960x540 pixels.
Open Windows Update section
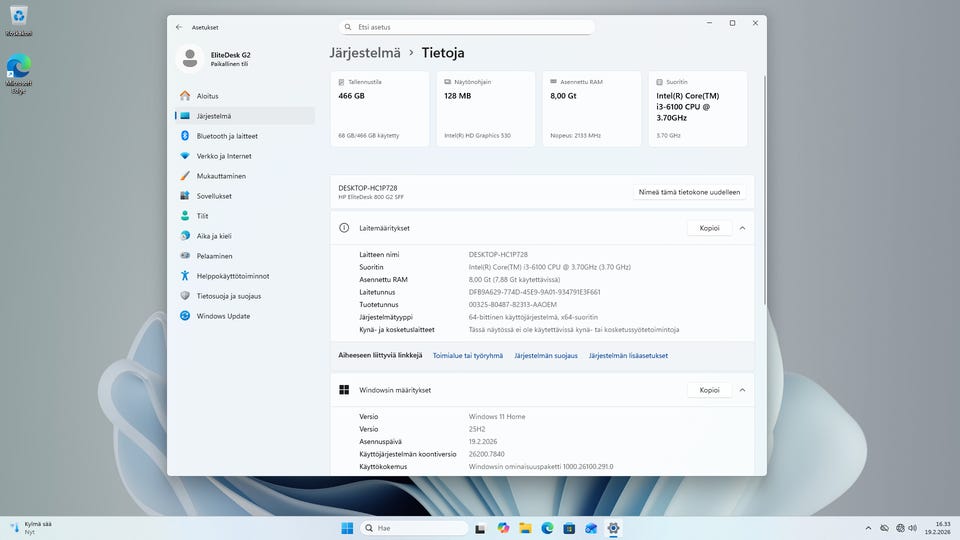[223, 316]
